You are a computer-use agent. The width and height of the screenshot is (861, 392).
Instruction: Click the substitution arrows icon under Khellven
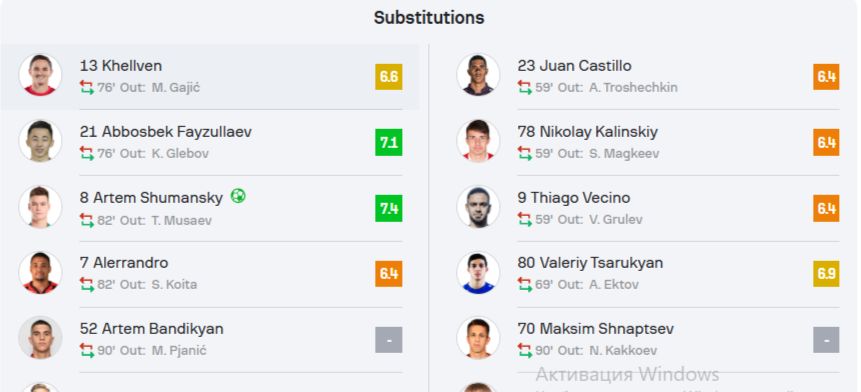87,88
